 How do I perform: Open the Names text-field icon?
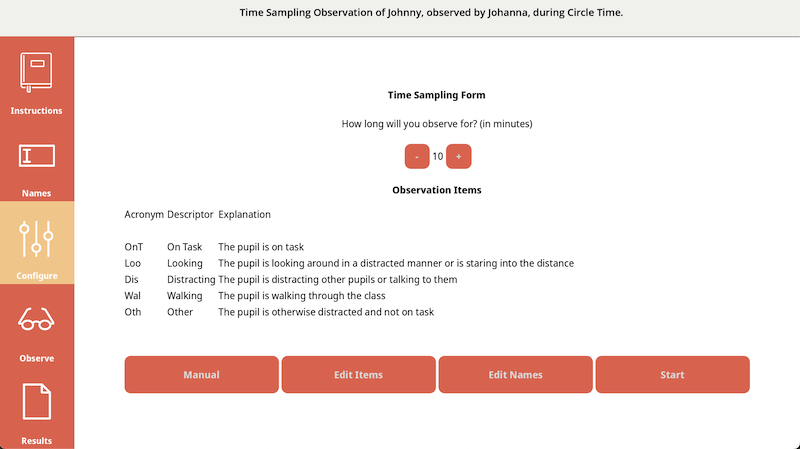point(36,156)
